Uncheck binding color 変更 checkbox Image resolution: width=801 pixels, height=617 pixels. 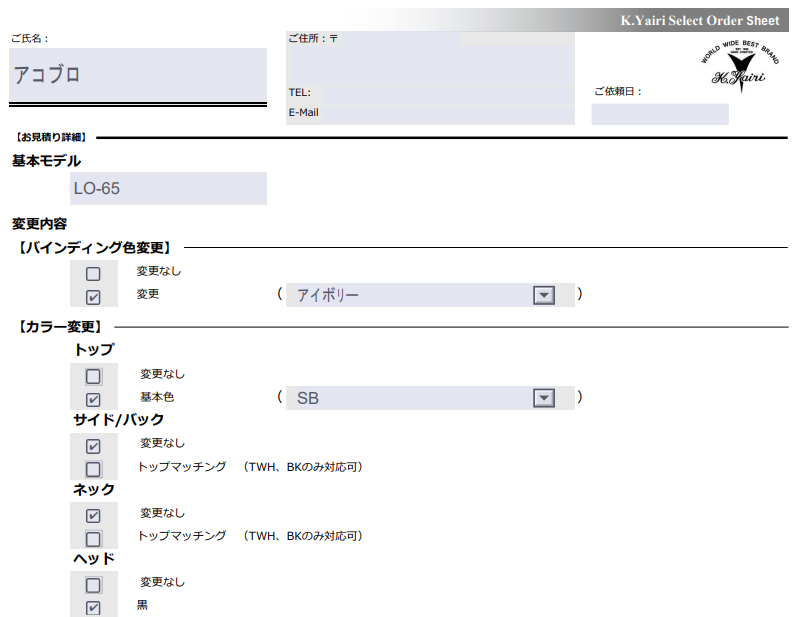coord(93,297)
